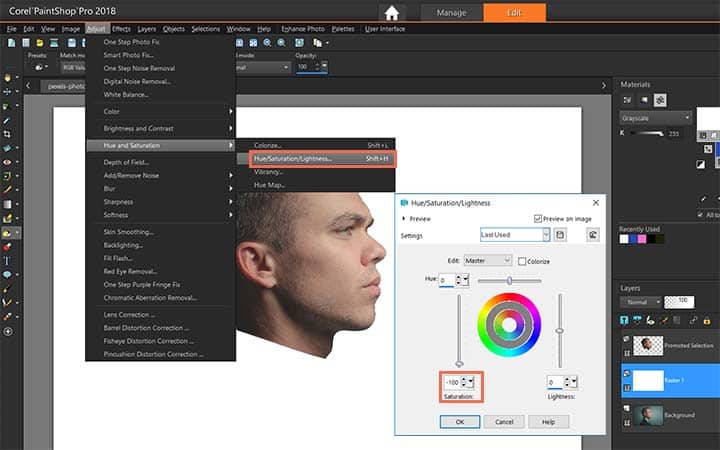This screenshot has height=450, width=720.
Task: Switch to the Edit tab
Action: click(514, 12)
